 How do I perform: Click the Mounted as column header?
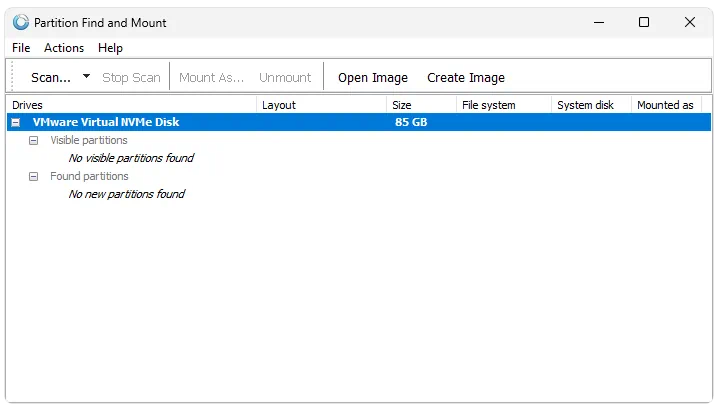666,105
